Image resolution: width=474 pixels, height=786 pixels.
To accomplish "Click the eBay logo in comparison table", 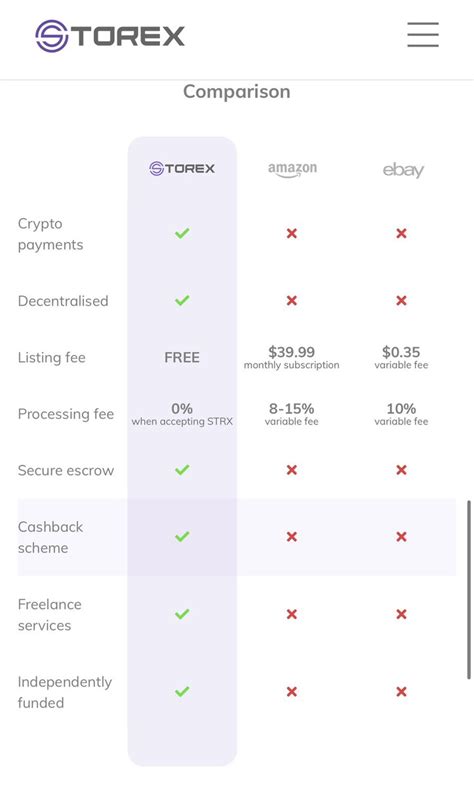I will click(x=403, y=170).
